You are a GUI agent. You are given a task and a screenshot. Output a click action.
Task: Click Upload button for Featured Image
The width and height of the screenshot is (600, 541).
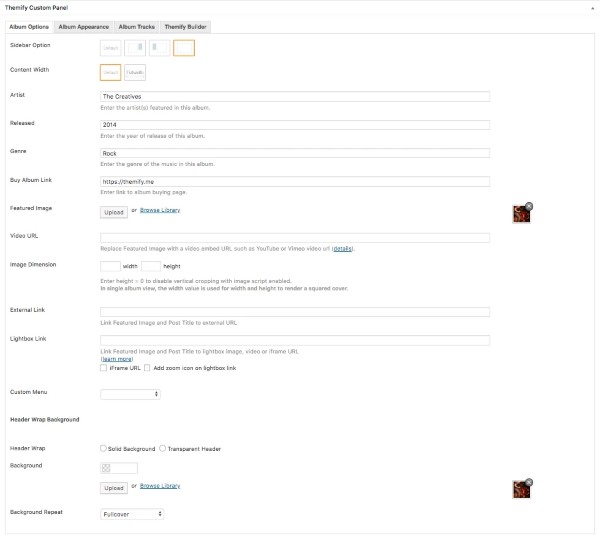[113, 212]
